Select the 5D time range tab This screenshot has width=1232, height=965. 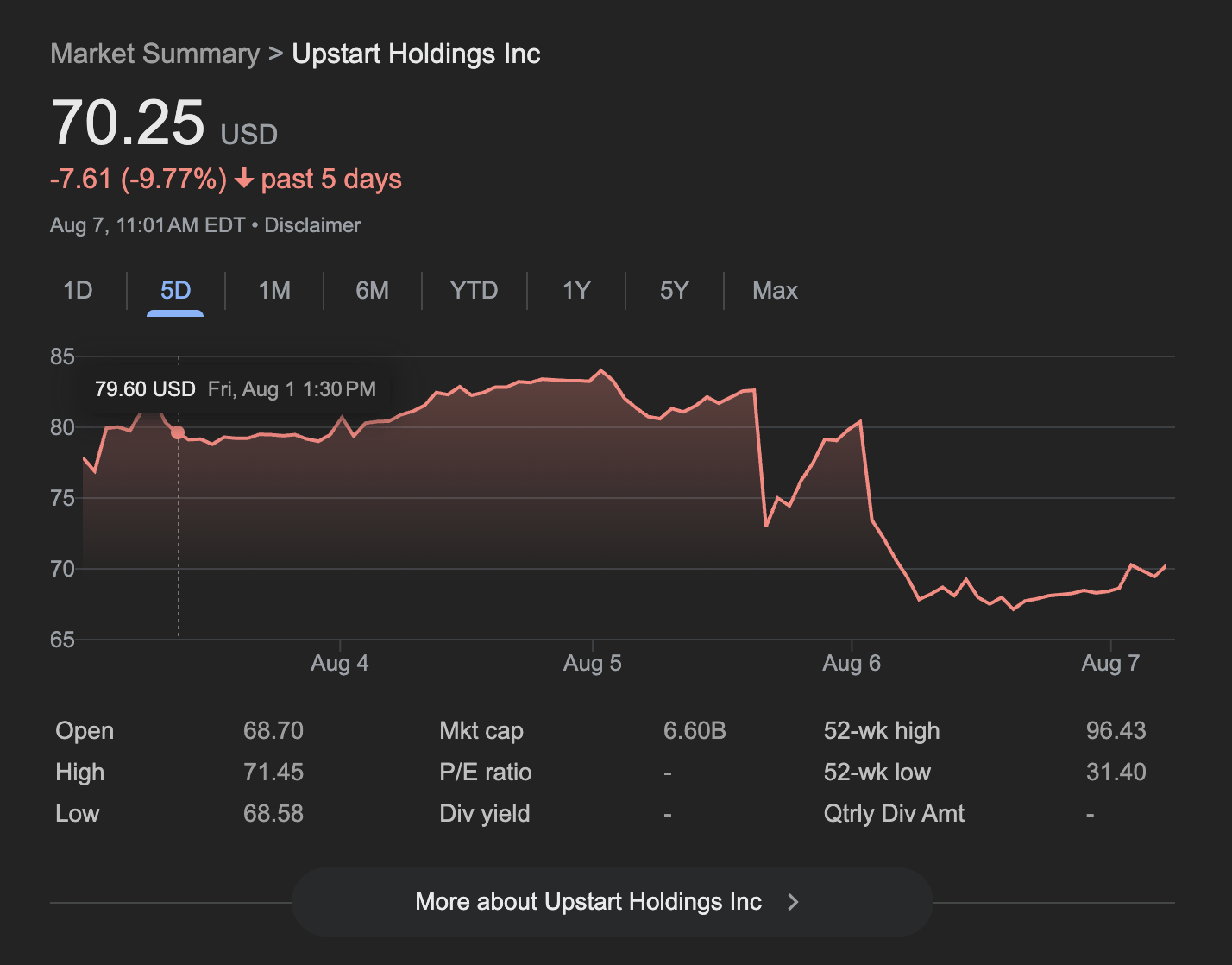click(x=175, y=290)
